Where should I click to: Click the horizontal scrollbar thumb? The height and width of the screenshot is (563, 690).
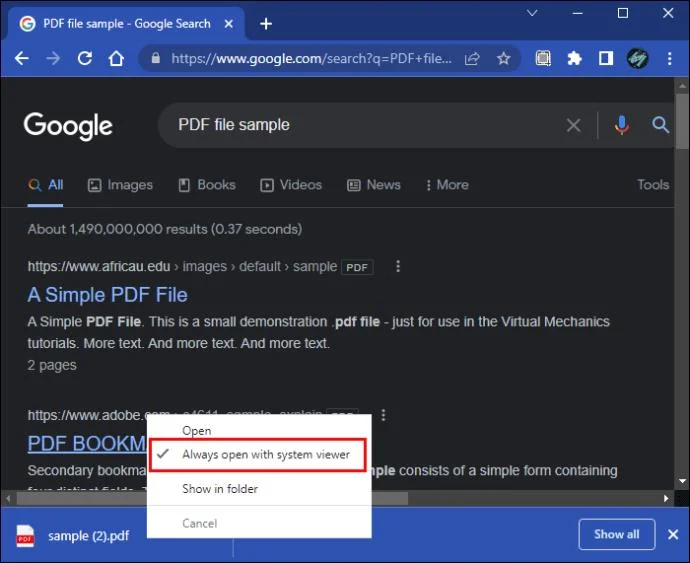click(212, 498)
